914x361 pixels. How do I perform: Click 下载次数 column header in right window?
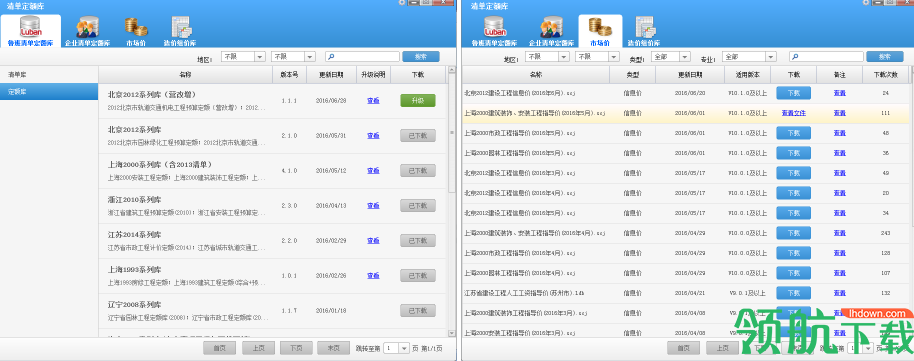(x=885, y=75)
